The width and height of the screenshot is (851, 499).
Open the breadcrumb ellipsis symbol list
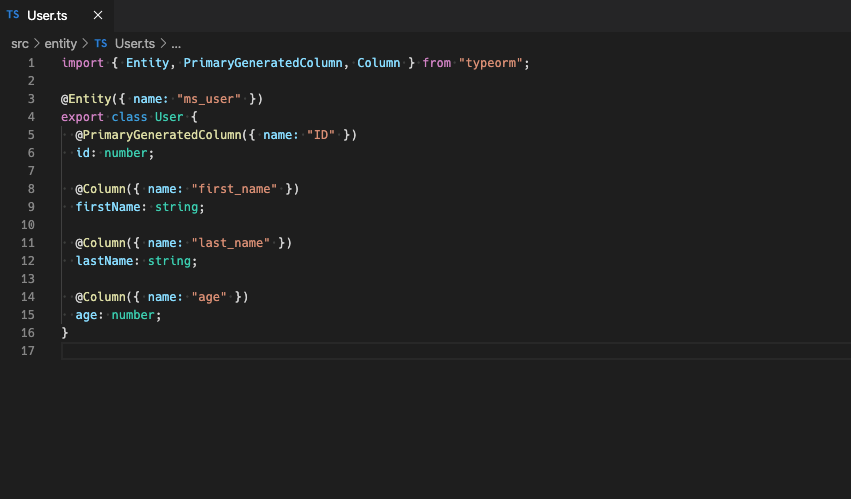[x=176, y=44]
